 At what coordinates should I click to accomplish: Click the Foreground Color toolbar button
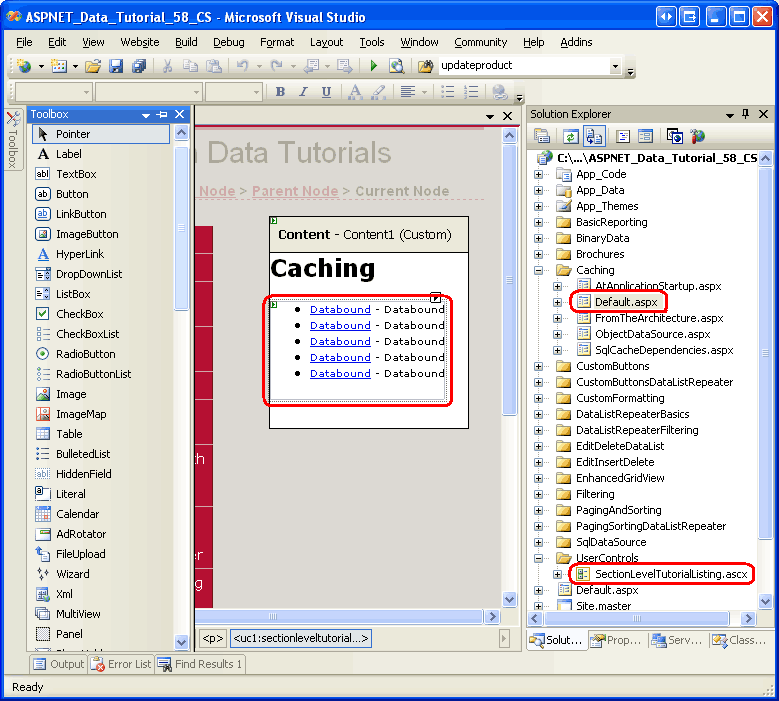[x=355, y=92]
